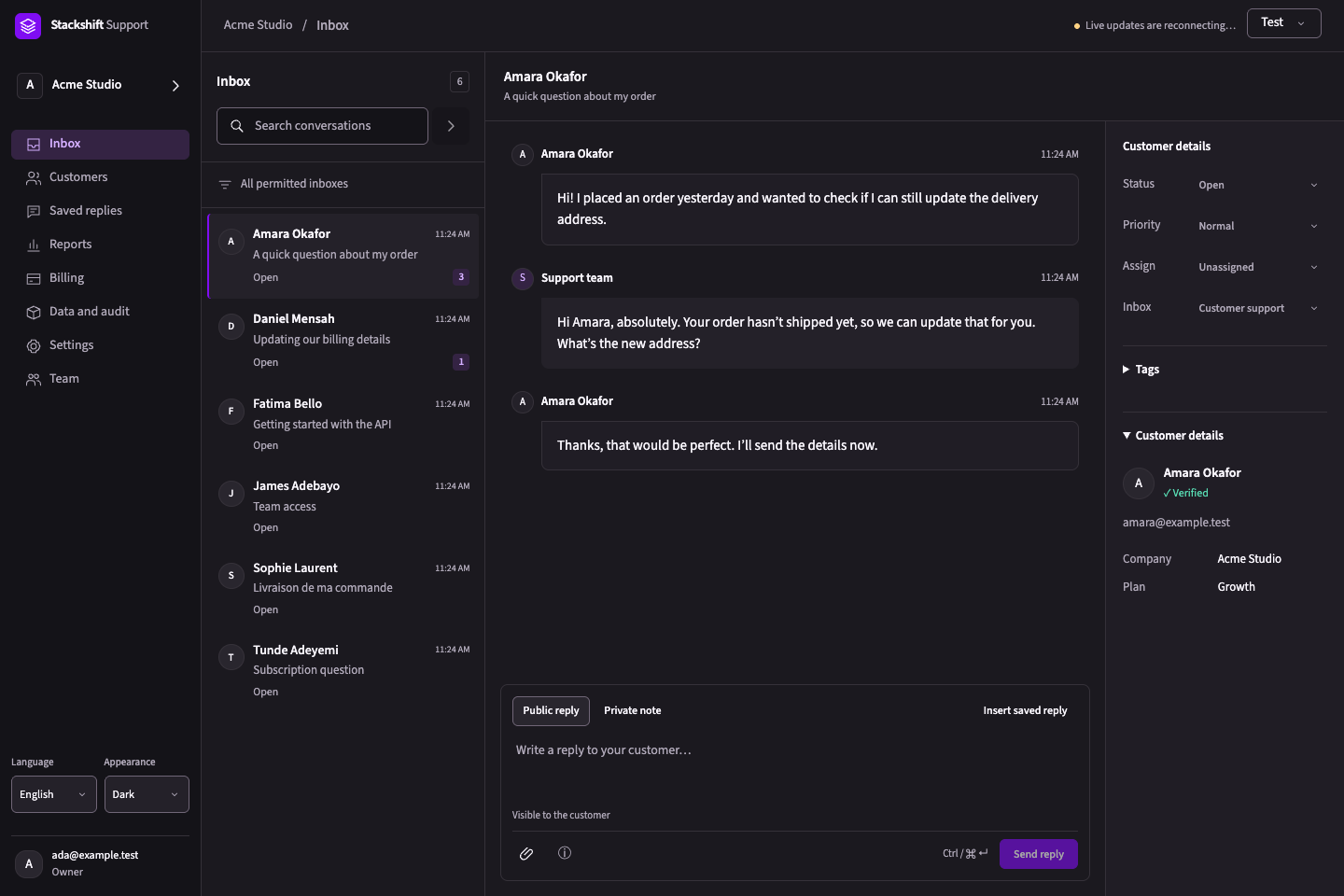Click the amara@example.test email address

1176,523
